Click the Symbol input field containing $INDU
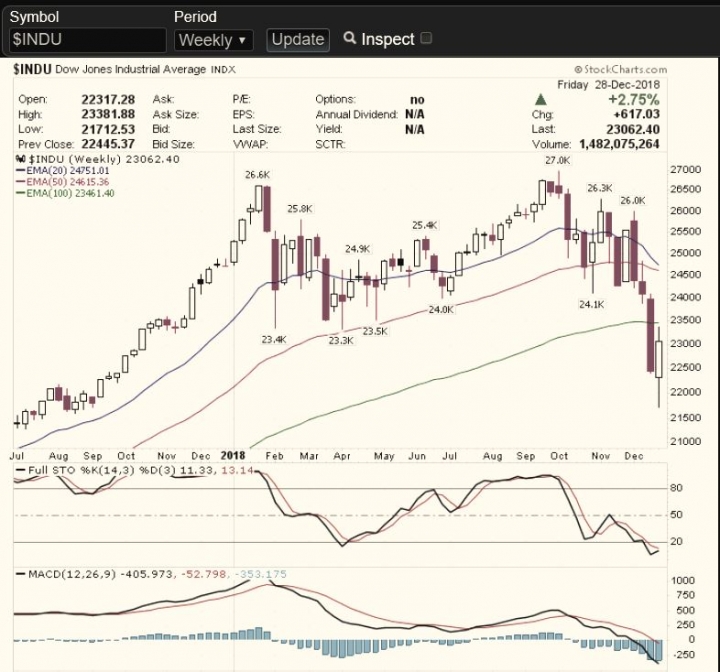 coord(88,40)
